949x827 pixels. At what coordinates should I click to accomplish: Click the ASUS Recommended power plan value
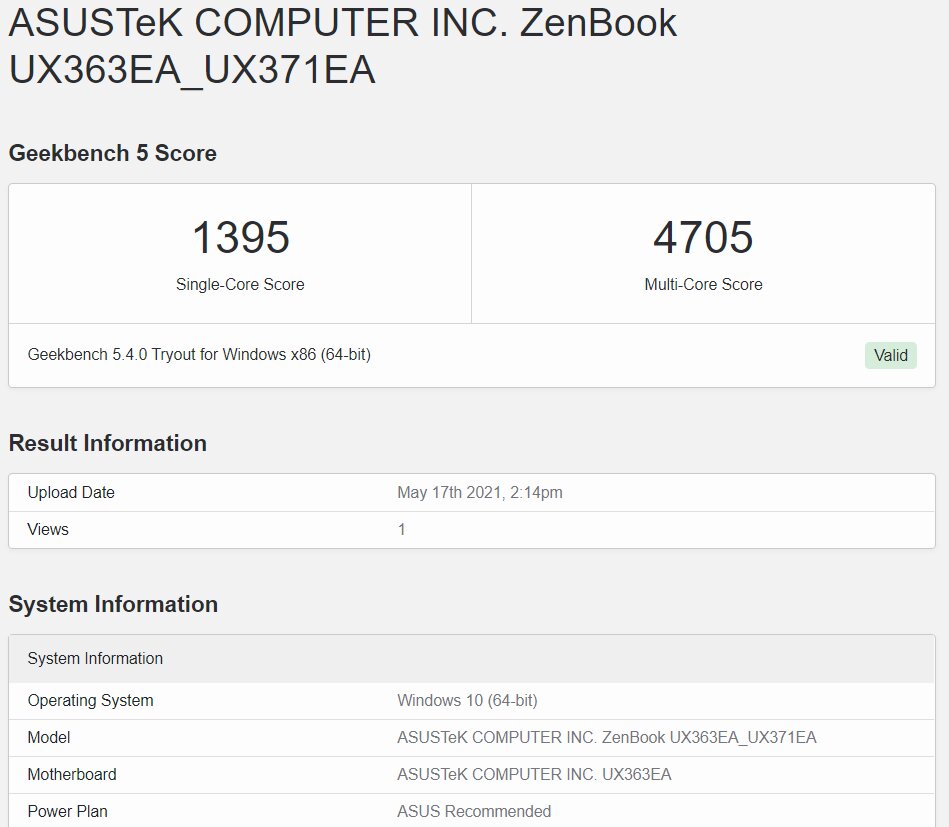pos(474,811)
